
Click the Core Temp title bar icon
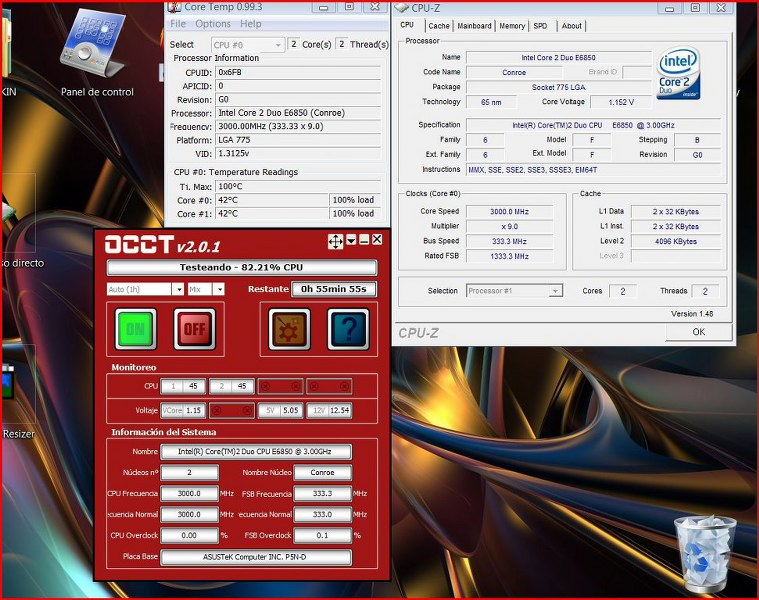coord(174,7)
